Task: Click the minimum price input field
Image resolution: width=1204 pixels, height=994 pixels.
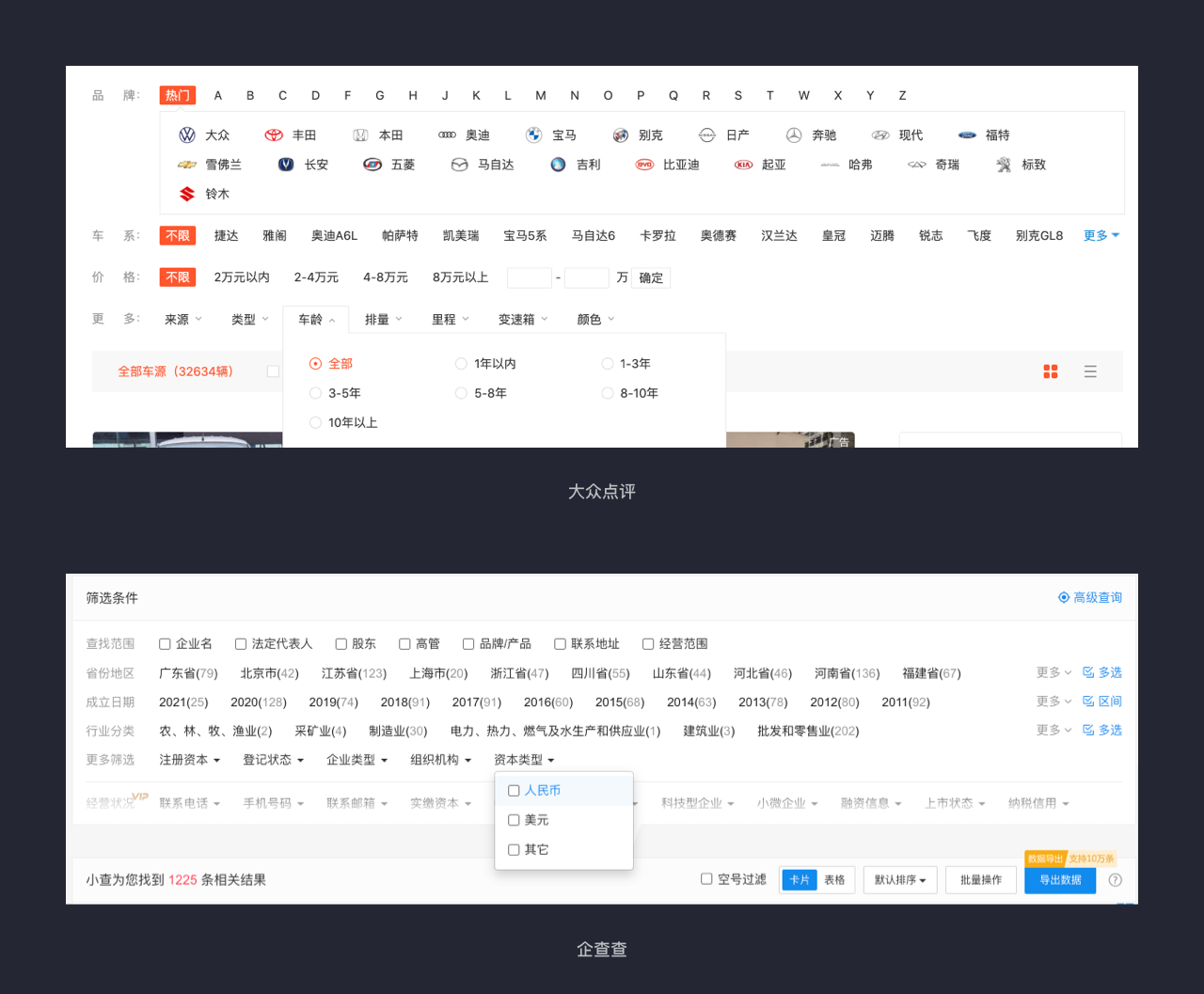Action: 530,278
